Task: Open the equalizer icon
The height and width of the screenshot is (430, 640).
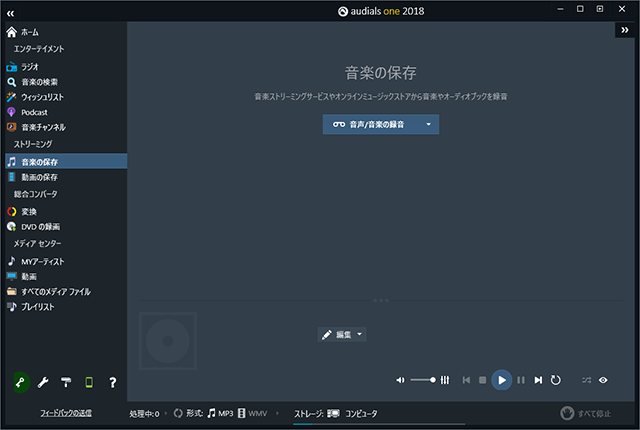Action: (x=445, y=380)
